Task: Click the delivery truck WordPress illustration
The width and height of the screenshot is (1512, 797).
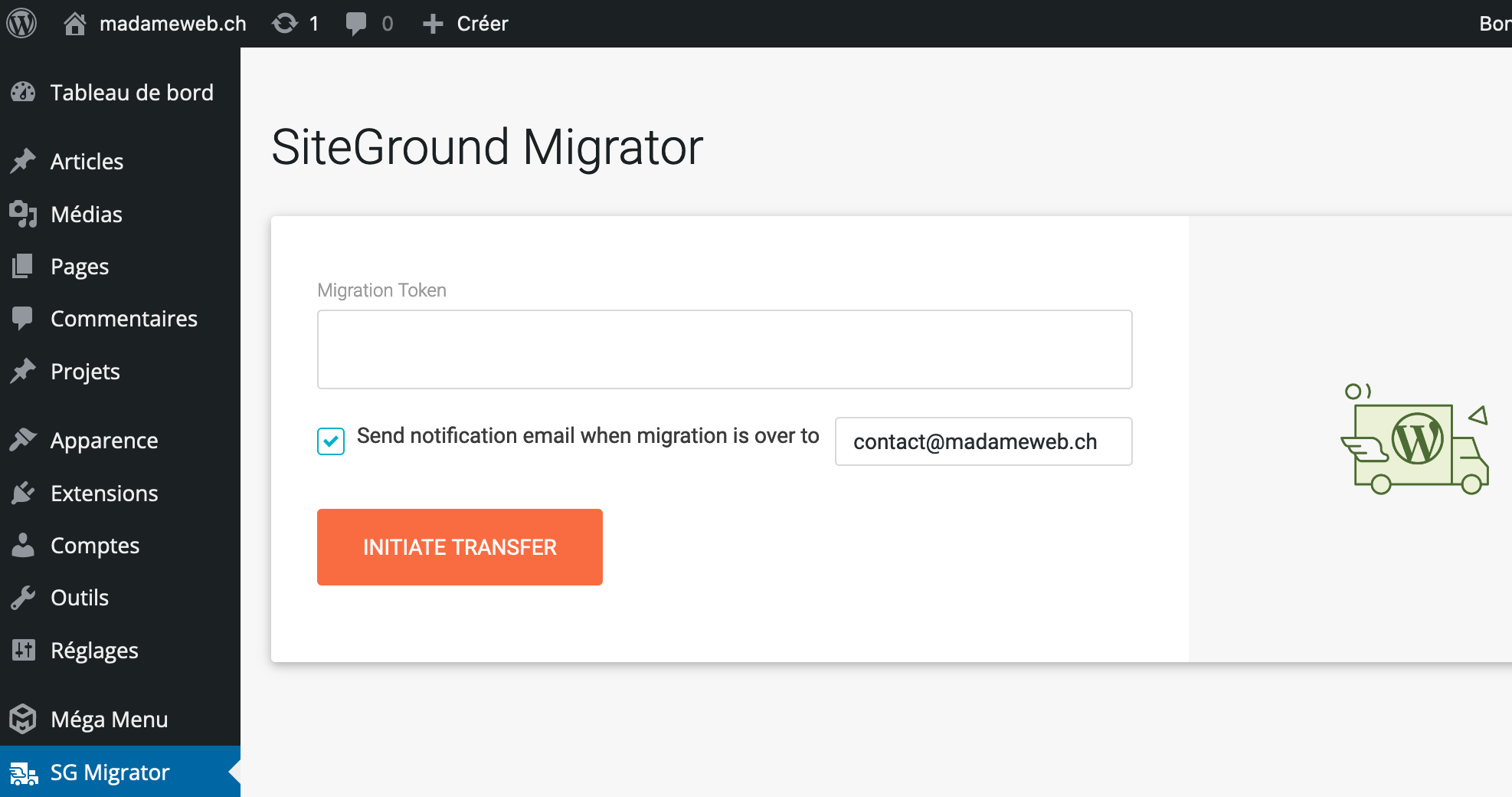Action: (1414, 440)
